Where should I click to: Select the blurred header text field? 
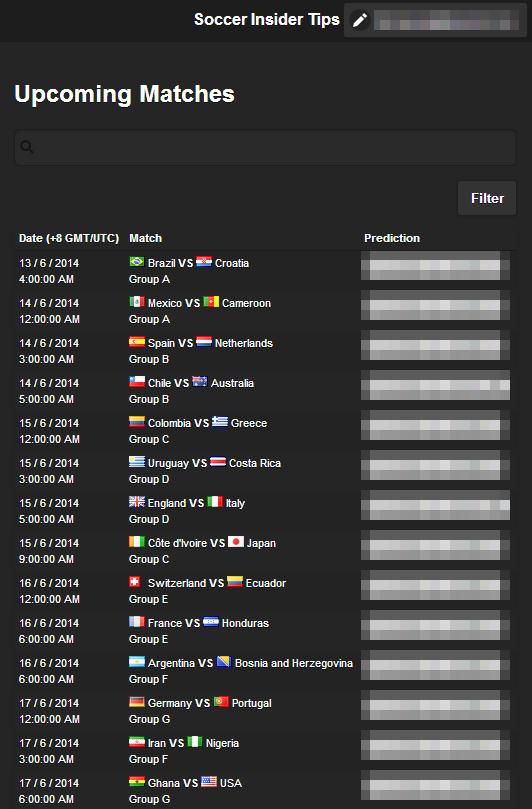(447, 21)
